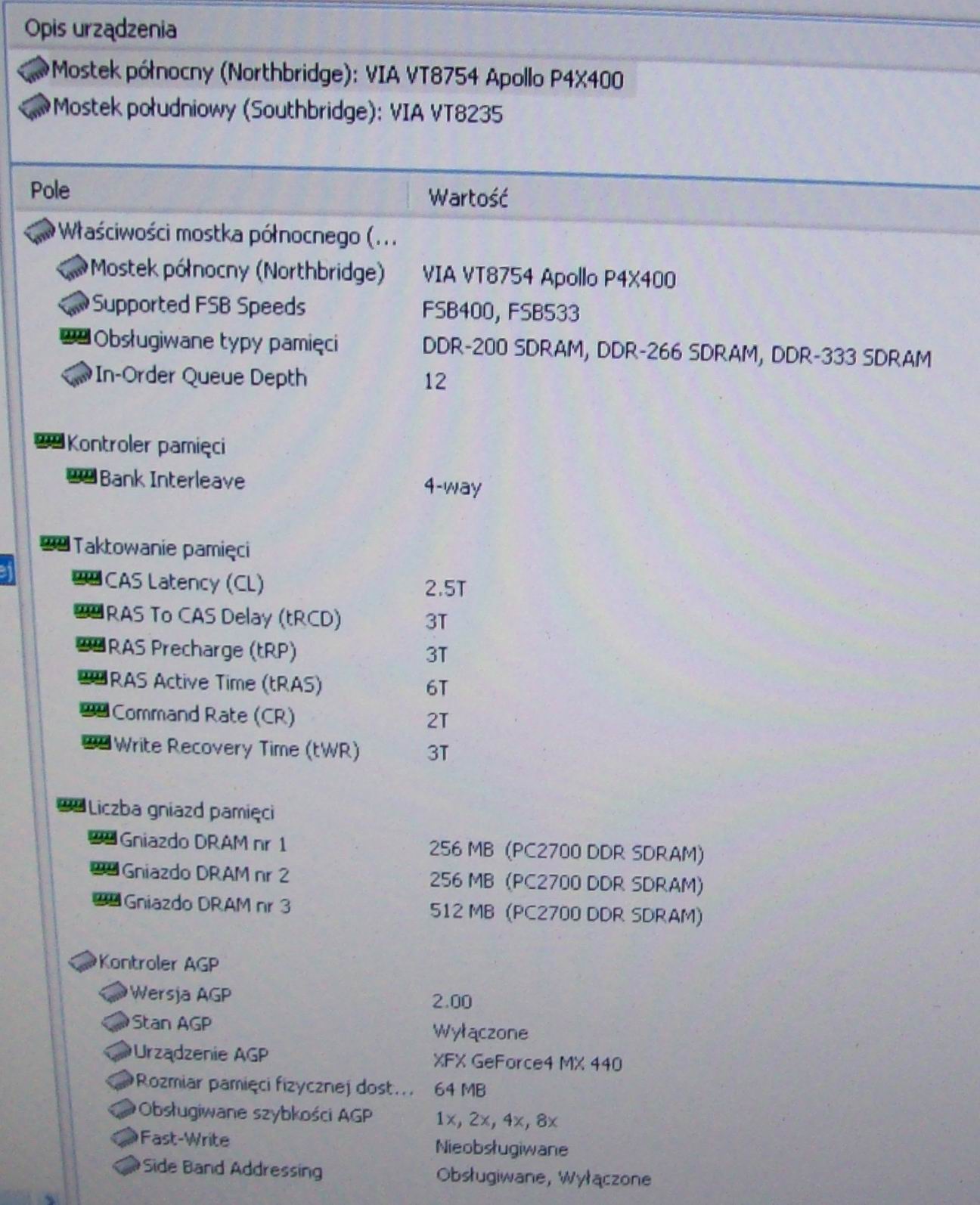Click icon beside Stan AGP

pos(116,1021)
